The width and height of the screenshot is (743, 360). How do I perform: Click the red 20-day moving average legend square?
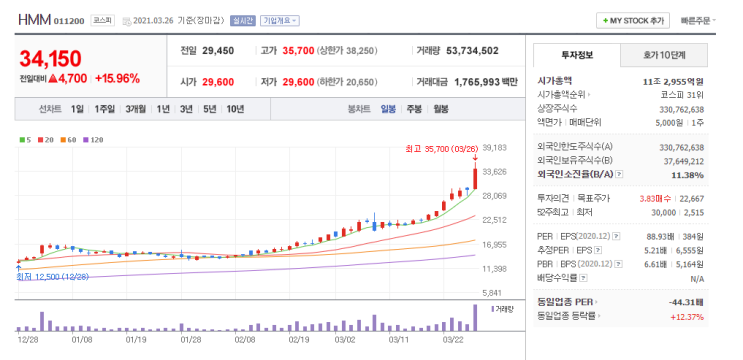(41, 140)
